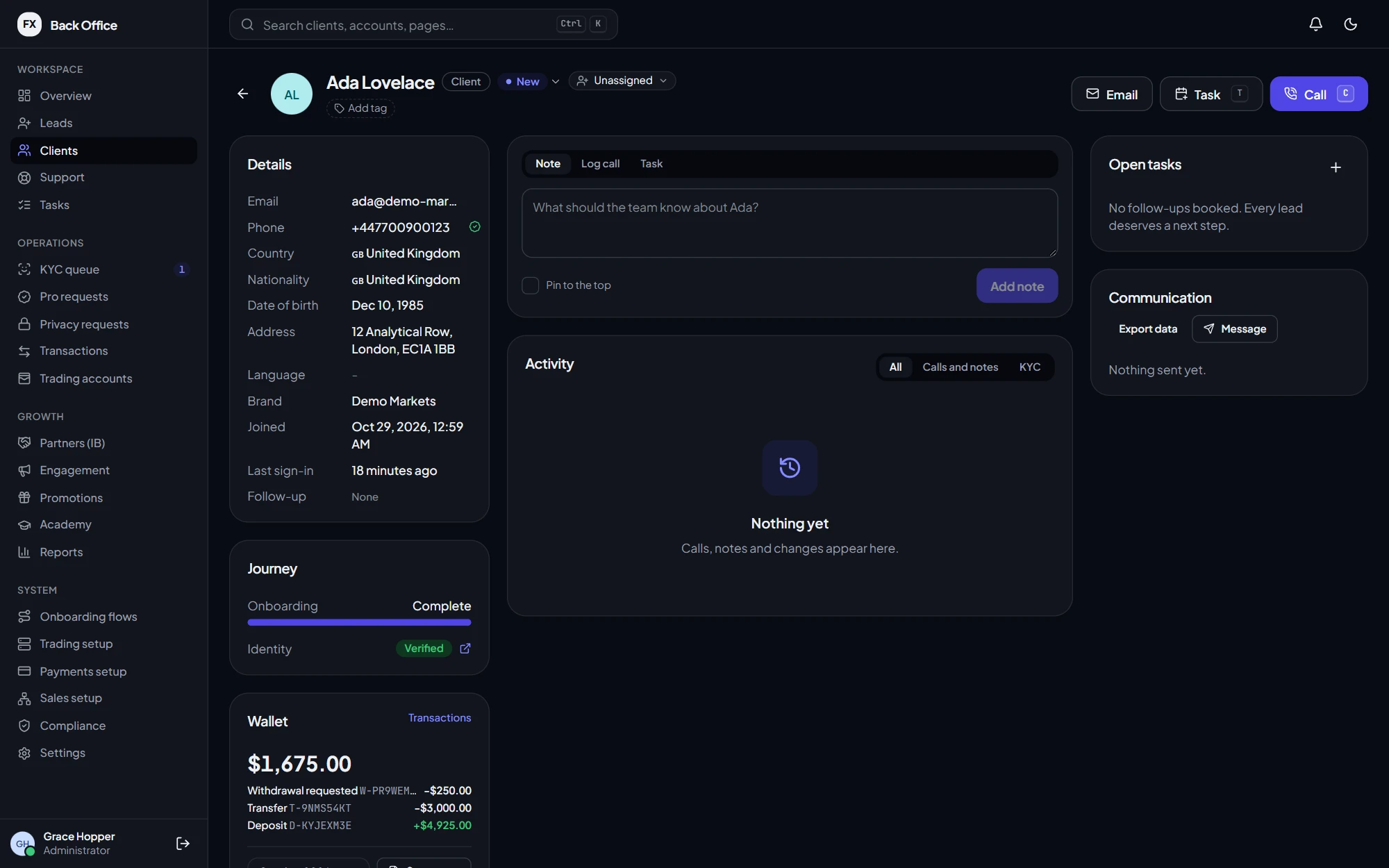Open the notifications bell
This screenshot has height=868, width=1389.
[x=1315, y=24]
